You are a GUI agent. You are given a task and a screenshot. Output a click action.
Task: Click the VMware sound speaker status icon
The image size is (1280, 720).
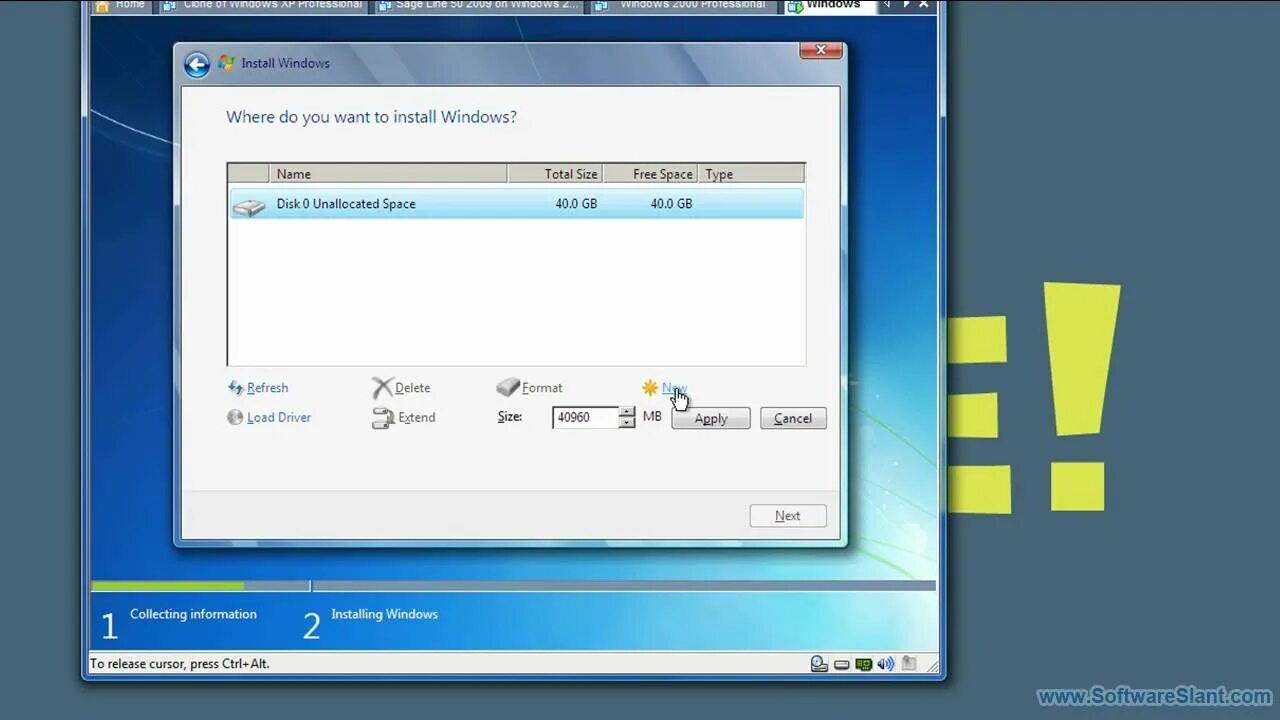tap(885, 663)
